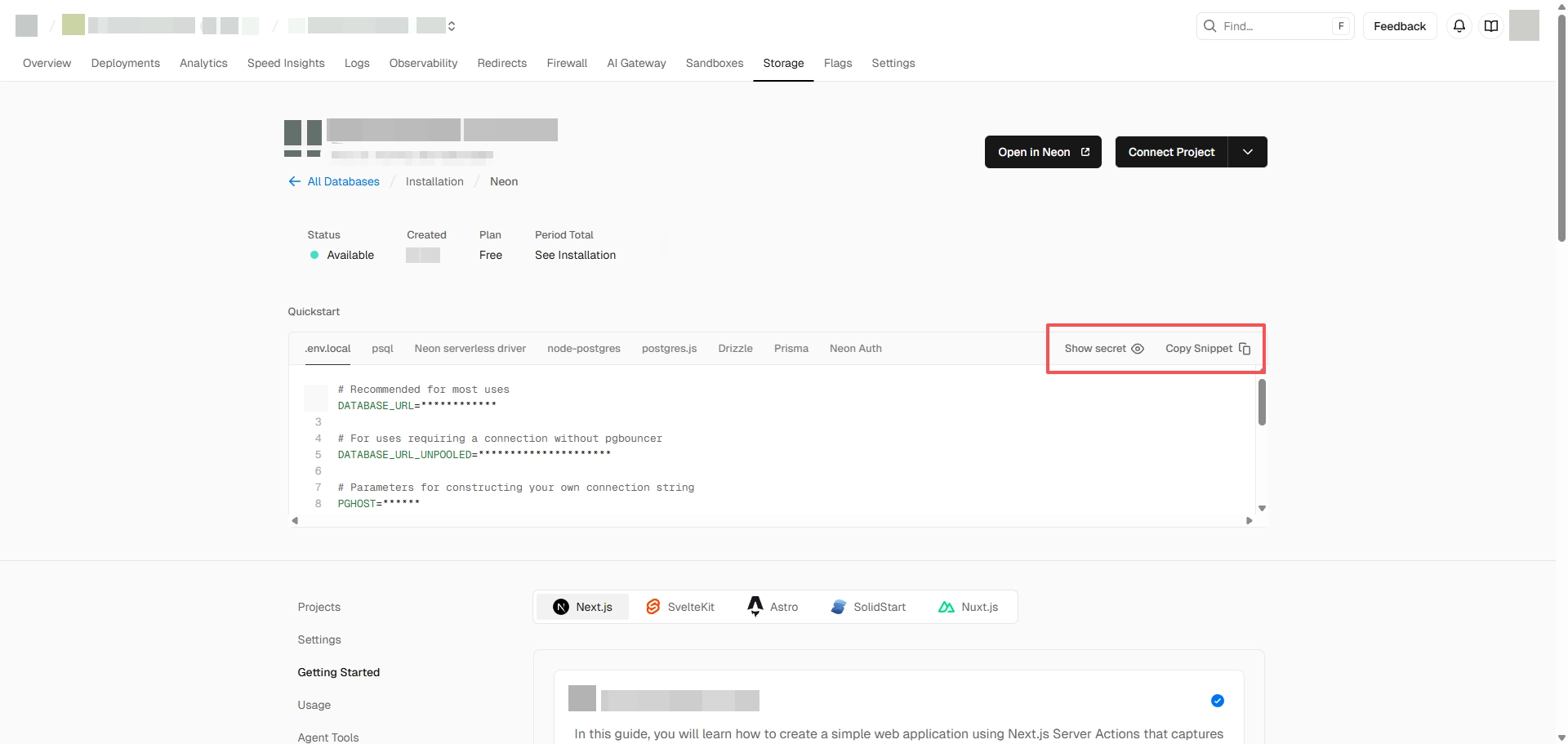Select the SolidStart framework icon
This screenshot has height=744, width=1568.
[839, 607]
